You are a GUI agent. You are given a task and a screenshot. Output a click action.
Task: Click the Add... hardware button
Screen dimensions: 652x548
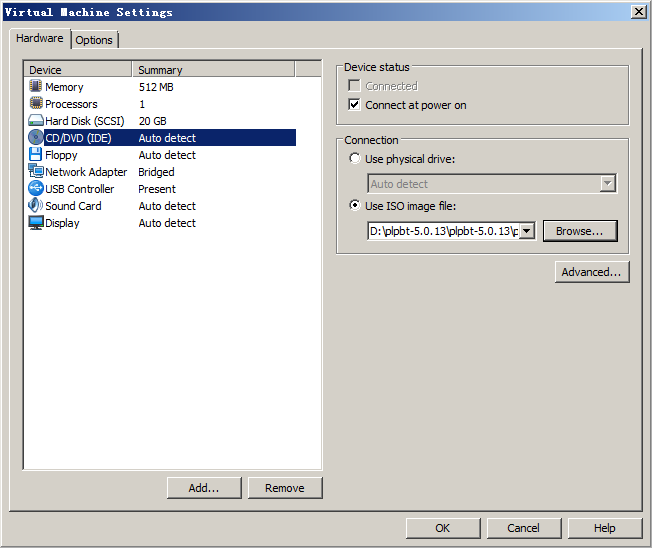click(x=203, y=488)
